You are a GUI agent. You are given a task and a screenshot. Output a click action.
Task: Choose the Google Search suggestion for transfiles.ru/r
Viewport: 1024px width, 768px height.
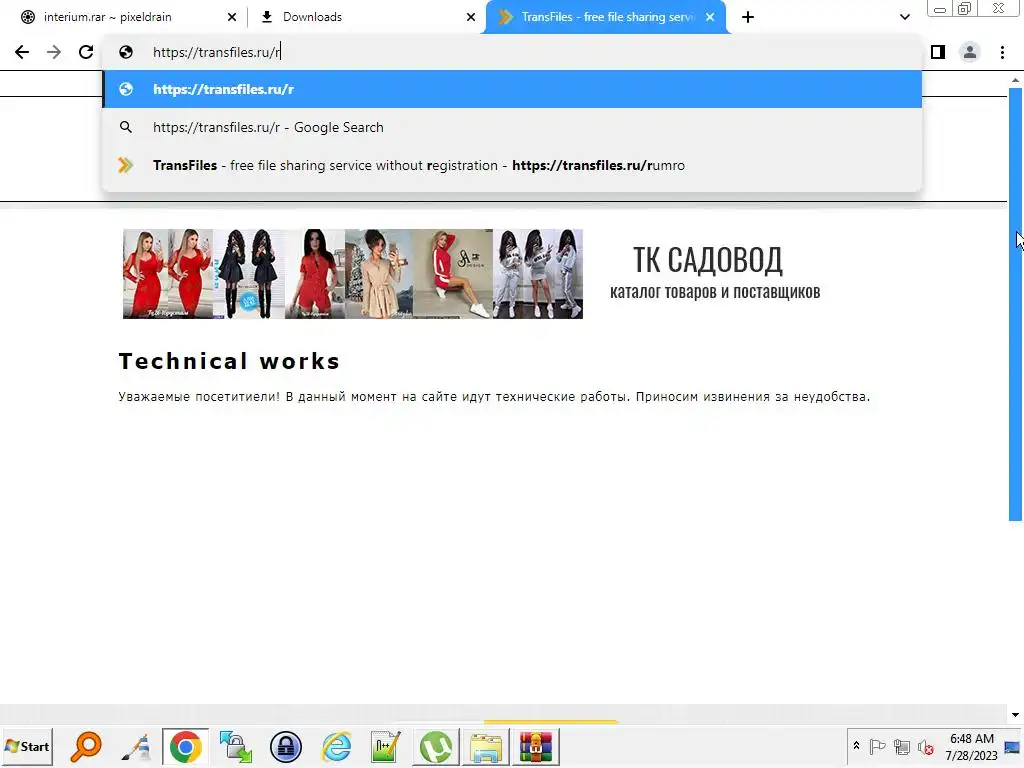point(513,127)
